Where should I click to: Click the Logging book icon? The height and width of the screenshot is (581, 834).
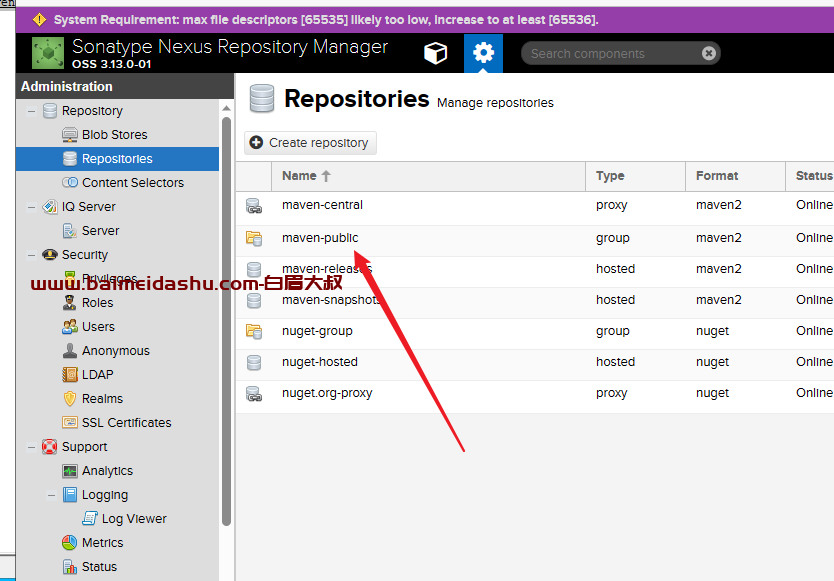point(70,494)
